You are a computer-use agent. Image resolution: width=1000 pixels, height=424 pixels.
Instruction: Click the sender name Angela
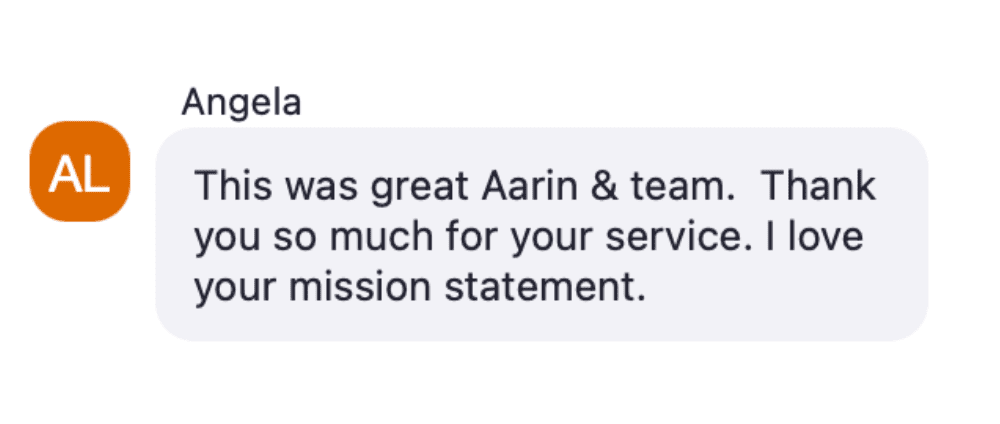(x=241, y=103)
